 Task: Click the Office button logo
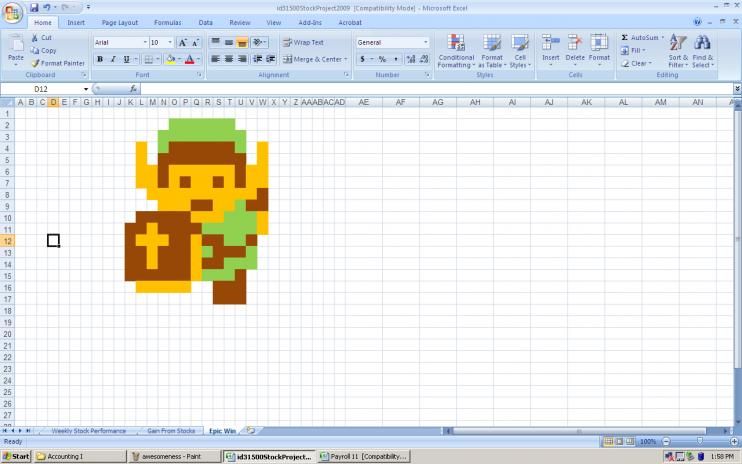coord(13,12)
